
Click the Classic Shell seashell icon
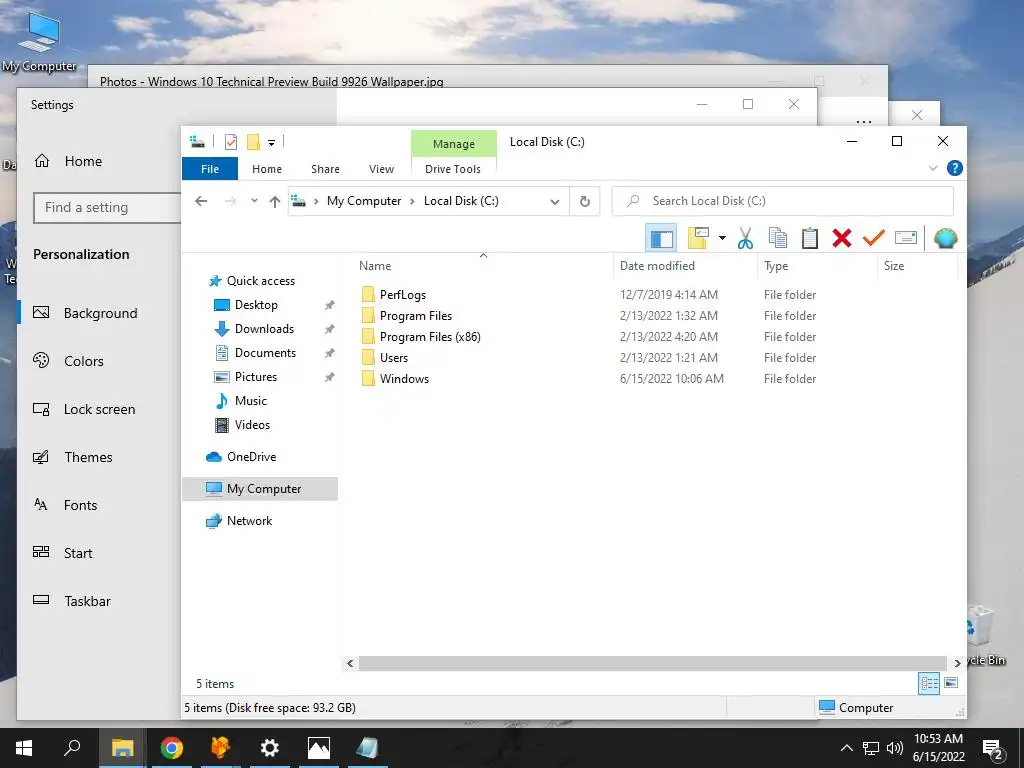click(945, 238)
